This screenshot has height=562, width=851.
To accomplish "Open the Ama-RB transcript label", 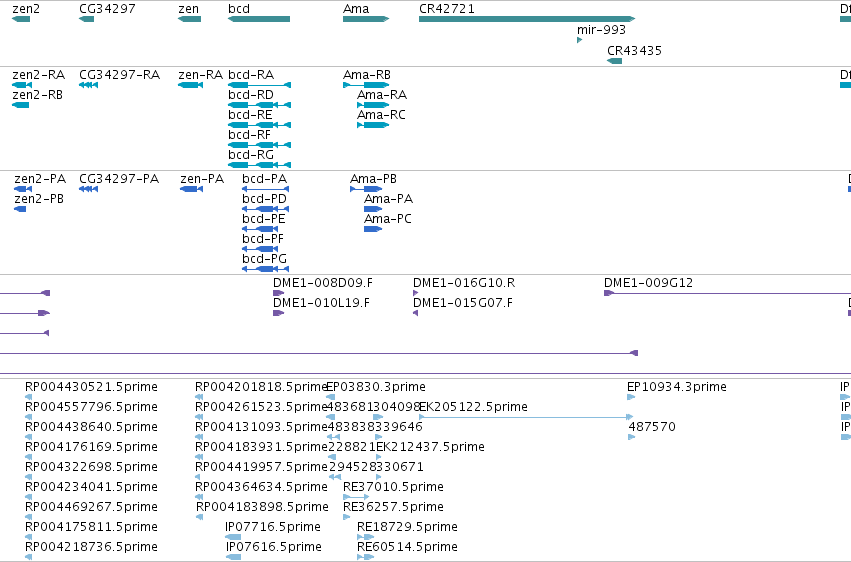I will tap(367, 74).
